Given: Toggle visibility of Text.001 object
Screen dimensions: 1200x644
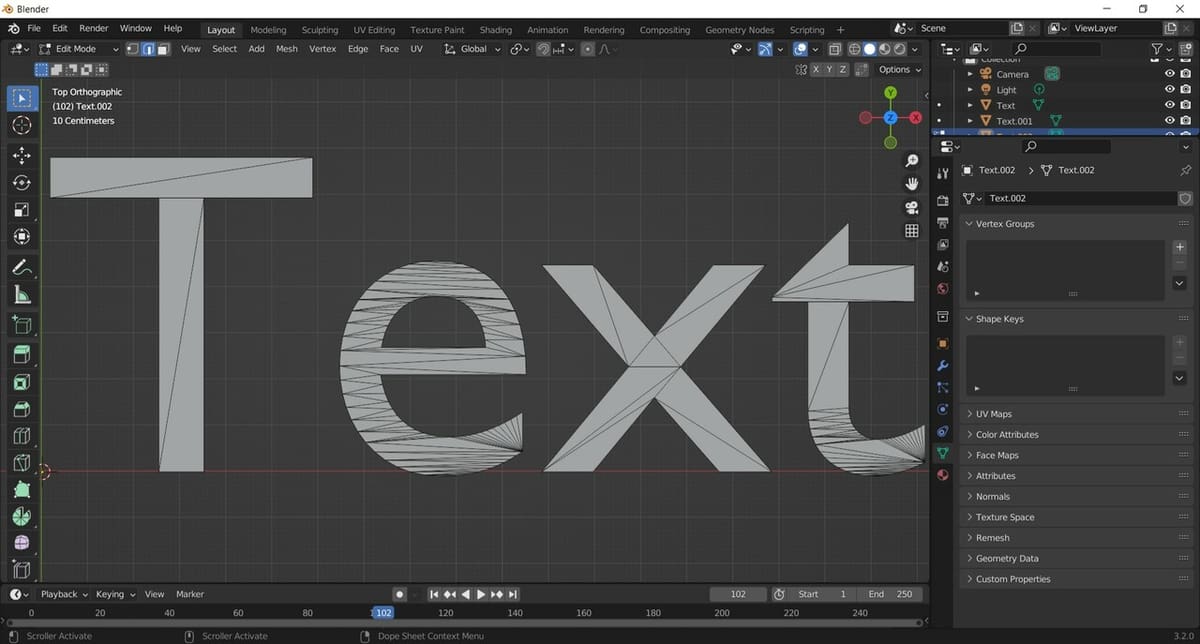Looking at the screenshot, I should [1169, 121].
